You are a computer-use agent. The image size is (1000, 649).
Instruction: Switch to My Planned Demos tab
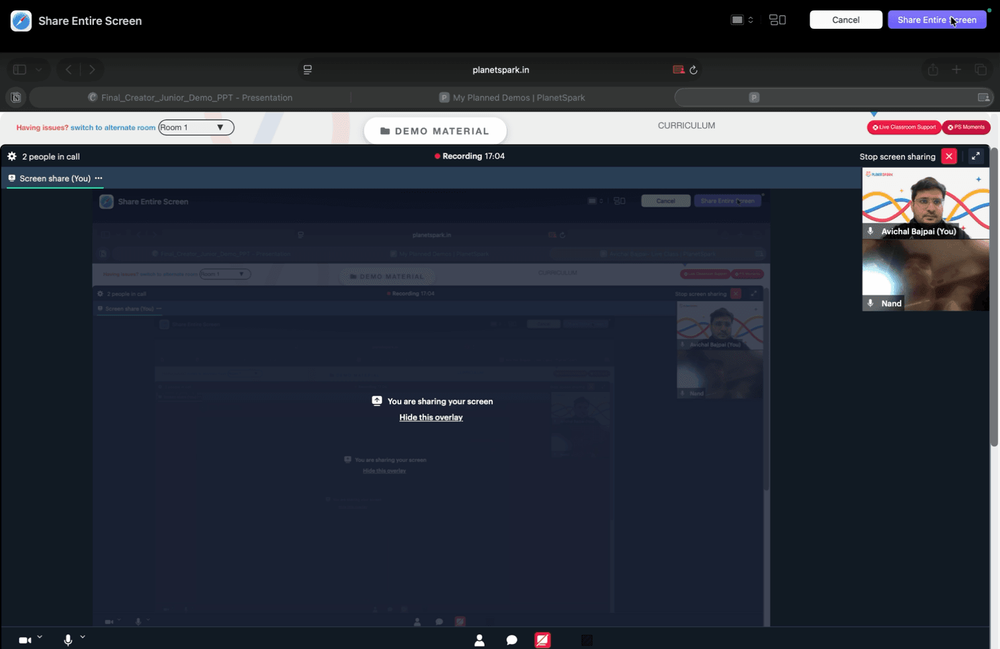512,98
